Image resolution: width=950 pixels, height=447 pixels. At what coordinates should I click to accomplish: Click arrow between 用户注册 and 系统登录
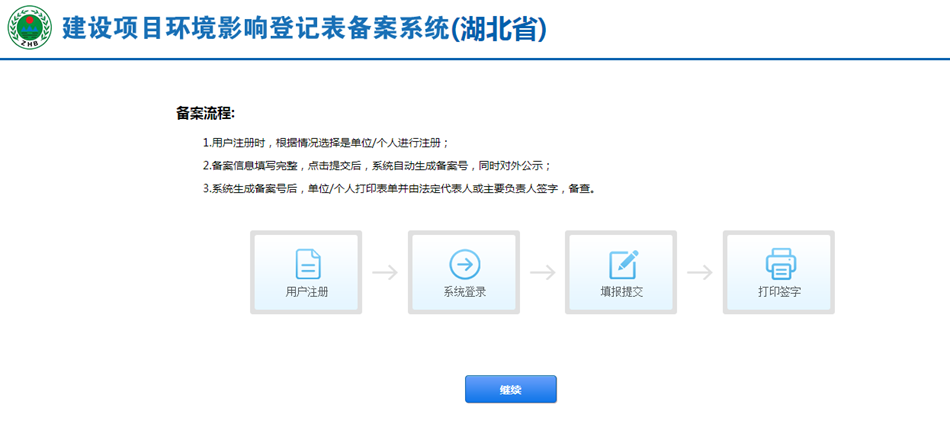click(x=385, y=272)
